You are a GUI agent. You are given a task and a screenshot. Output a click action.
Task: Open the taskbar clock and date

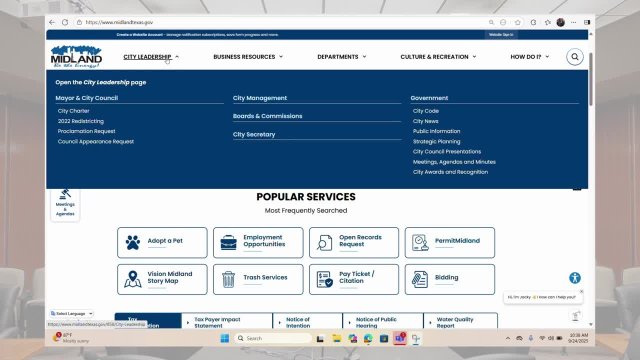[x=578, y=338]
